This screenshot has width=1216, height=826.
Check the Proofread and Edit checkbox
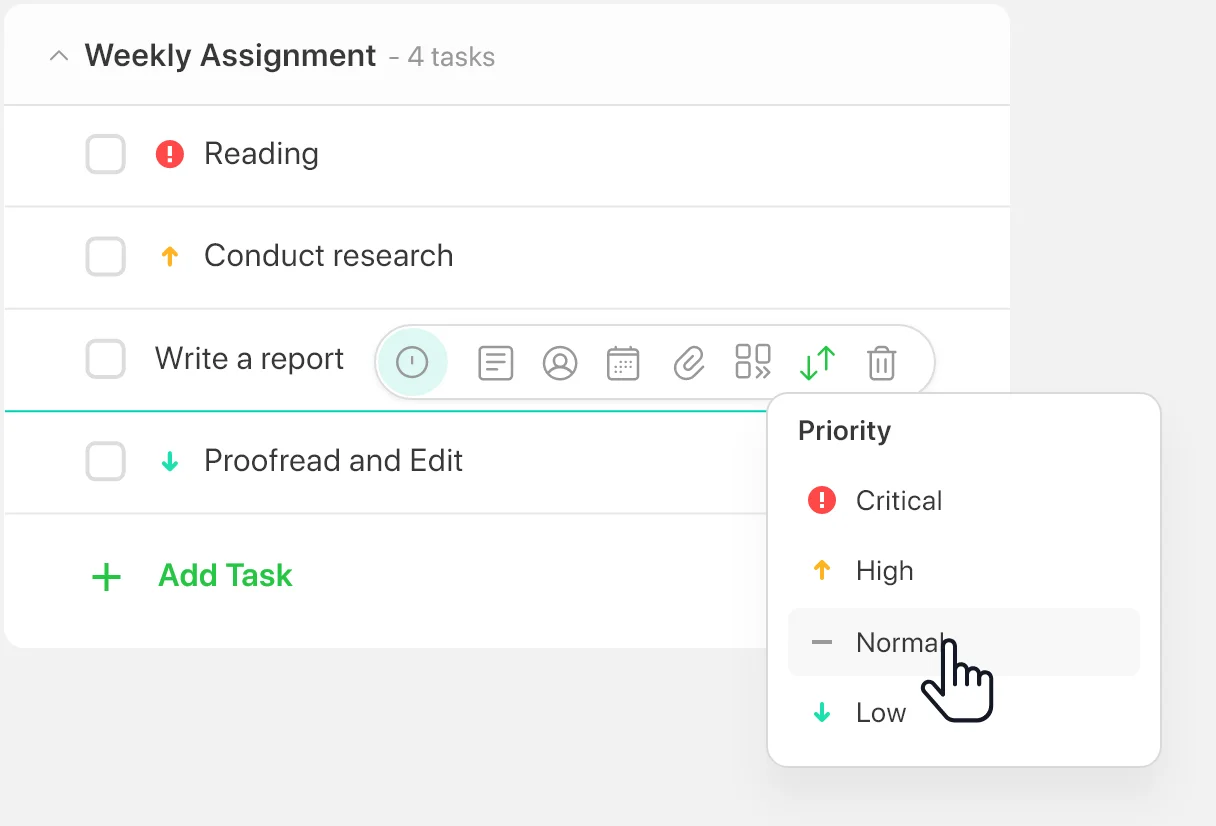[x=106, y=461]
